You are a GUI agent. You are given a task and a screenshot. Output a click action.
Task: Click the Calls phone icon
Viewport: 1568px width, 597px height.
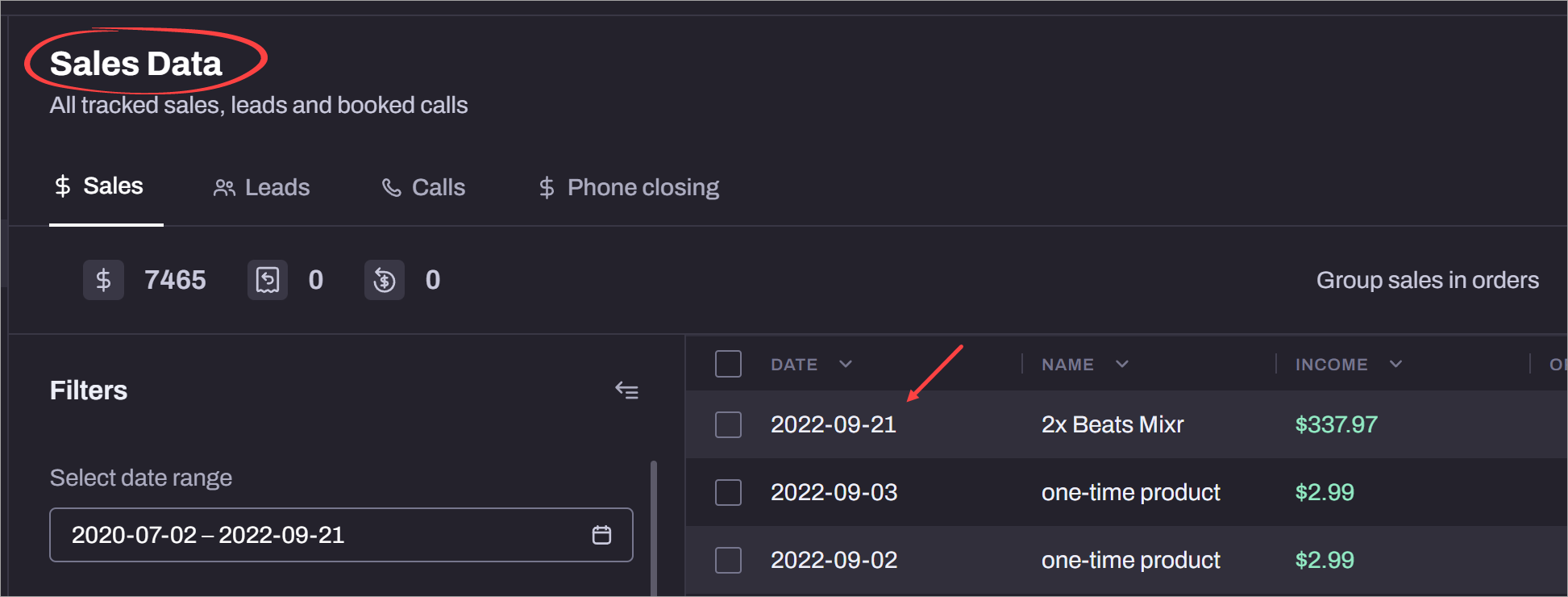(x=392, y=188)
